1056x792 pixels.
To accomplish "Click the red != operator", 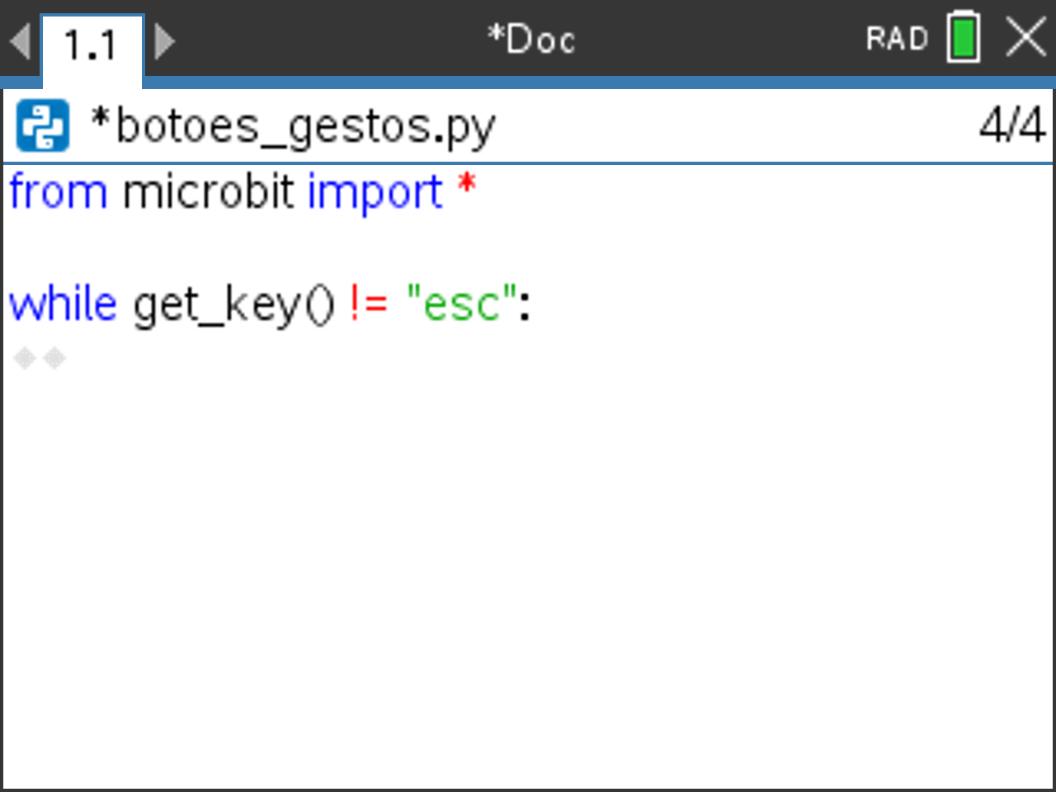I will 368,304.
